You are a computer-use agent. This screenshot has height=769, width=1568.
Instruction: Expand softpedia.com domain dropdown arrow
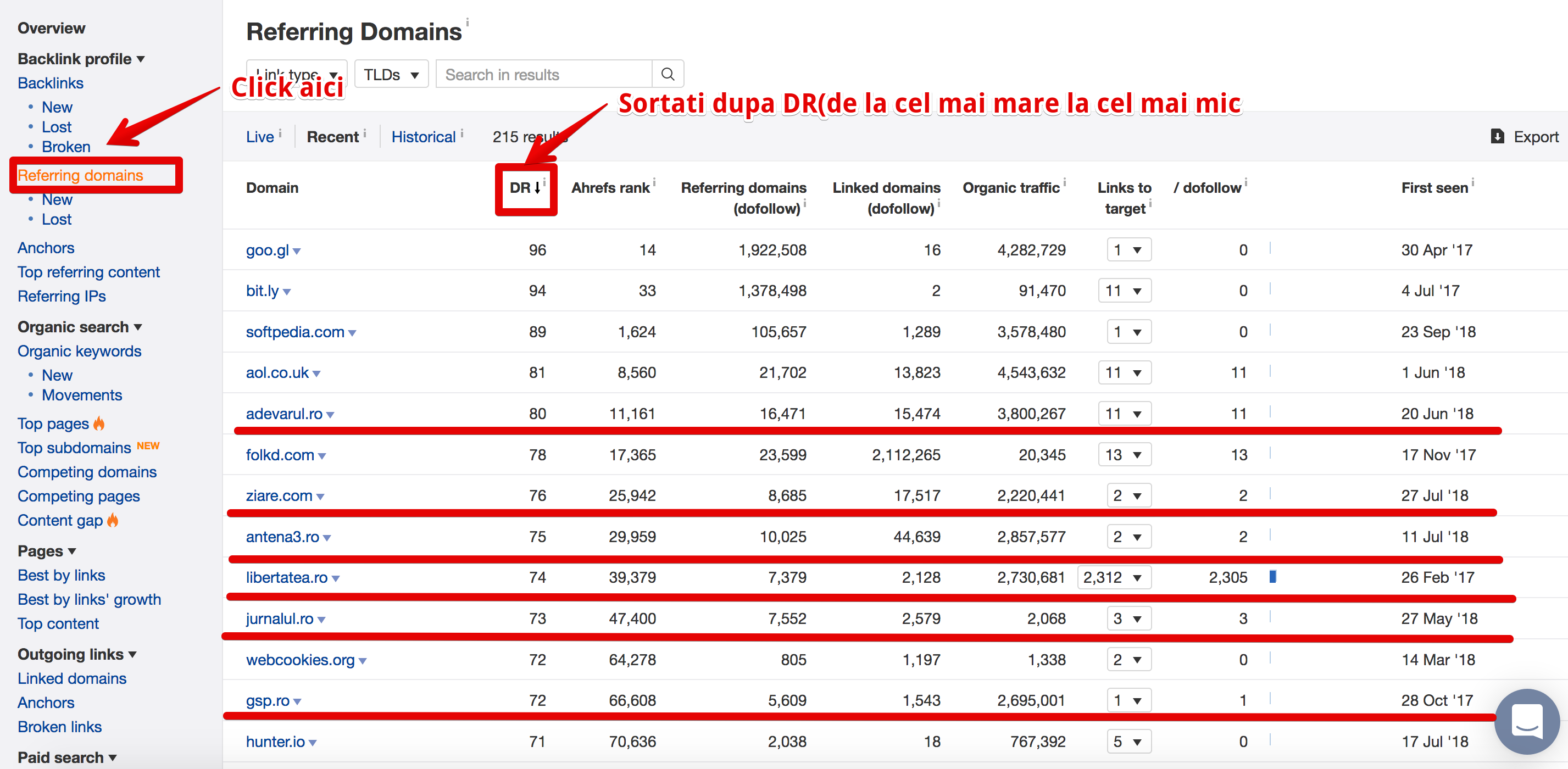pos(352,333)
